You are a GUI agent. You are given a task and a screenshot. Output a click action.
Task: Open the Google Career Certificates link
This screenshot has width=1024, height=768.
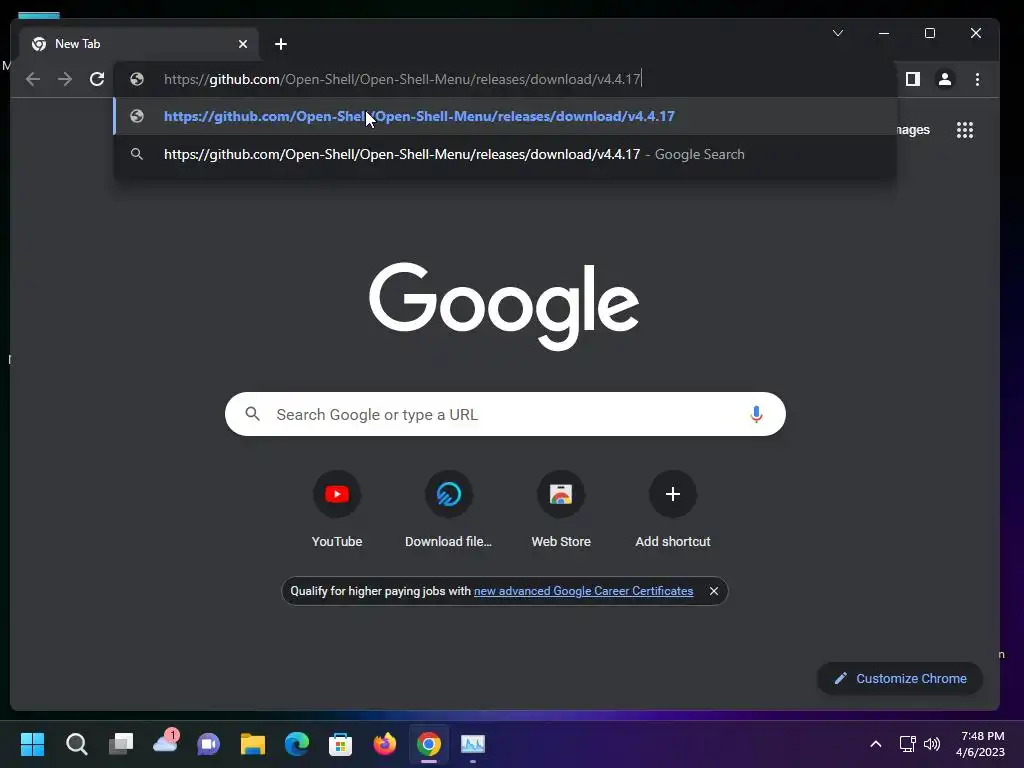pos(583,591)
